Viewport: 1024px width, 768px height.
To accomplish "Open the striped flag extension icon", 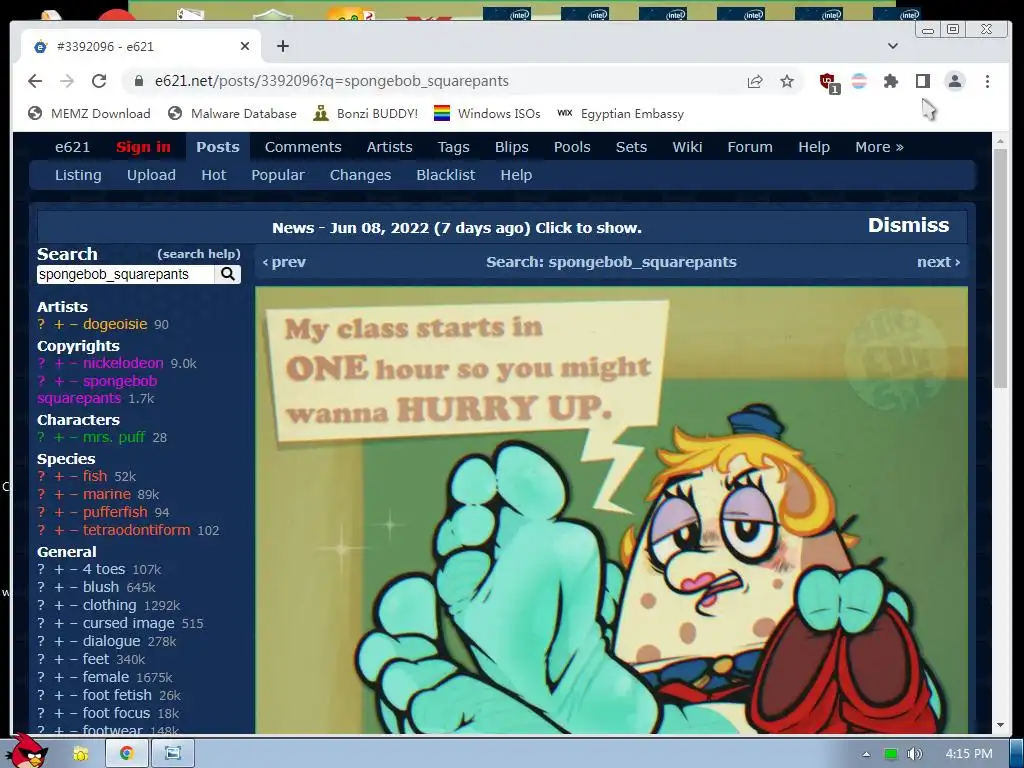I will pos(859,81).
